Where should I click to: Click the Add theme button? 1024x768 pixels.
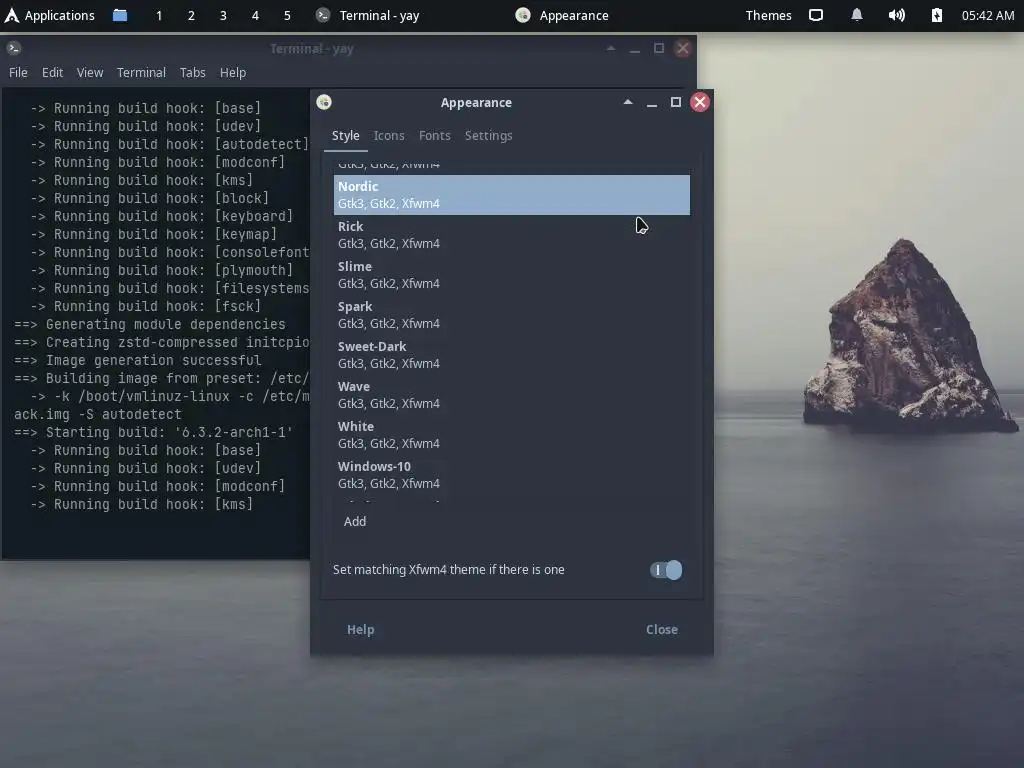point(355,521)
